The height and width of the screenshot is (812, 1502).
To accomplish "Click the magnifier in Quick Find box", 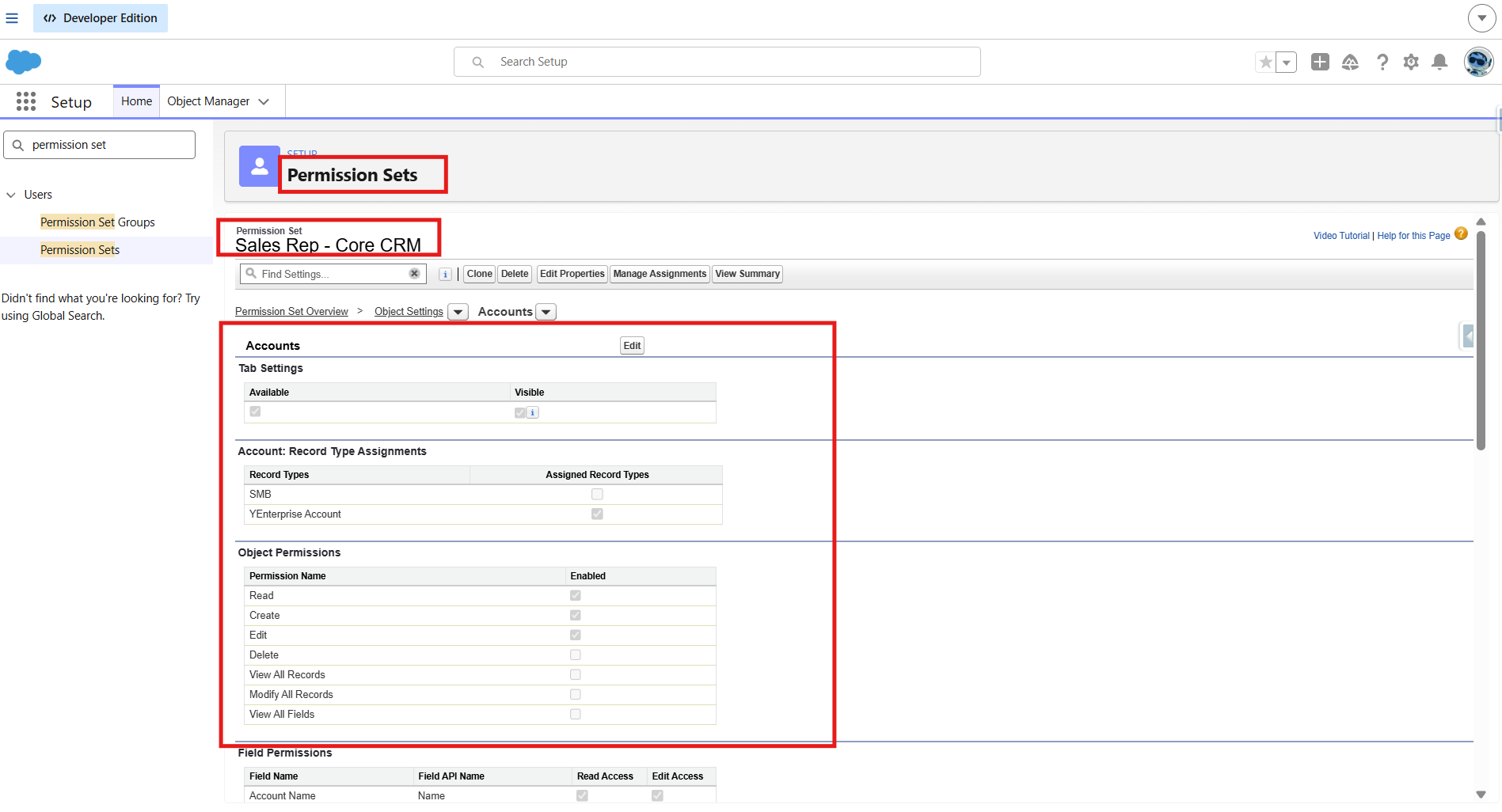I will coord(18,145).
